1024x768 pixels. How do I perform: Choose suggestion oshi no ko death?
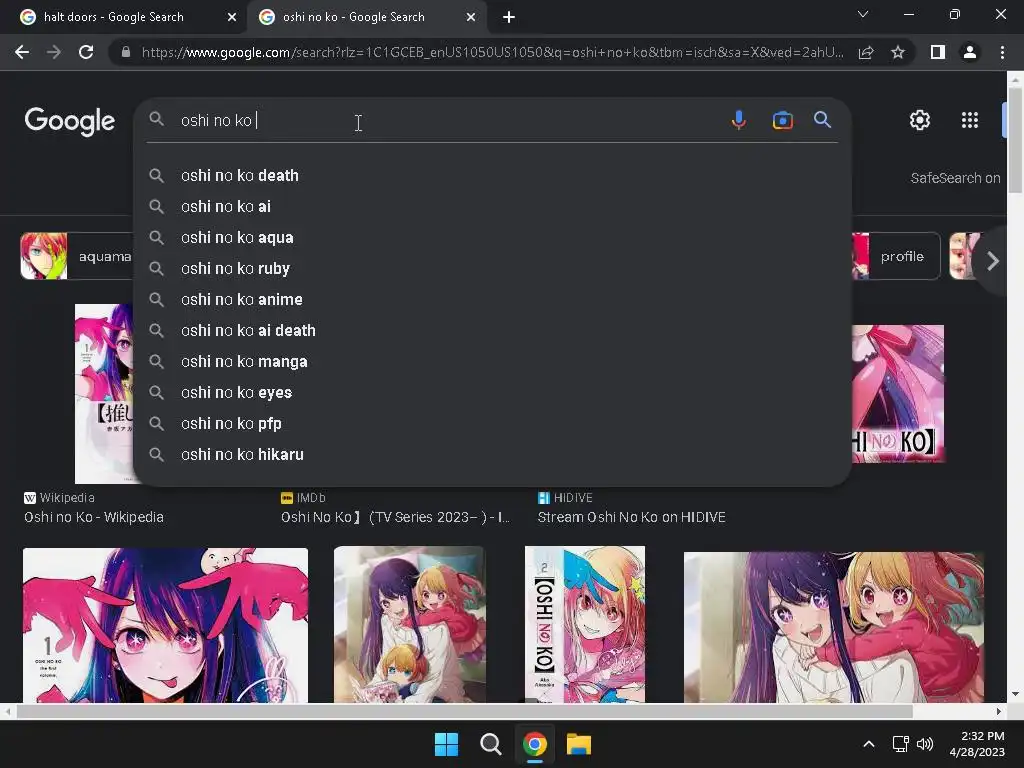click(492, 176)
